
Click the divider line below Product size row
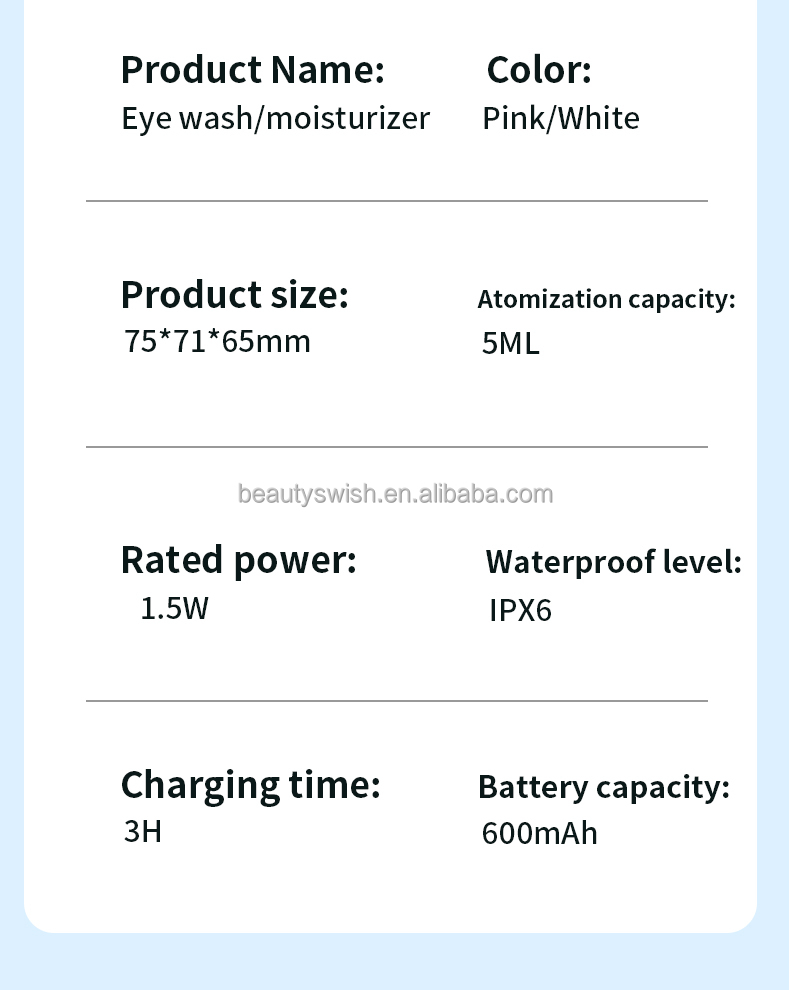pos(396,447)
